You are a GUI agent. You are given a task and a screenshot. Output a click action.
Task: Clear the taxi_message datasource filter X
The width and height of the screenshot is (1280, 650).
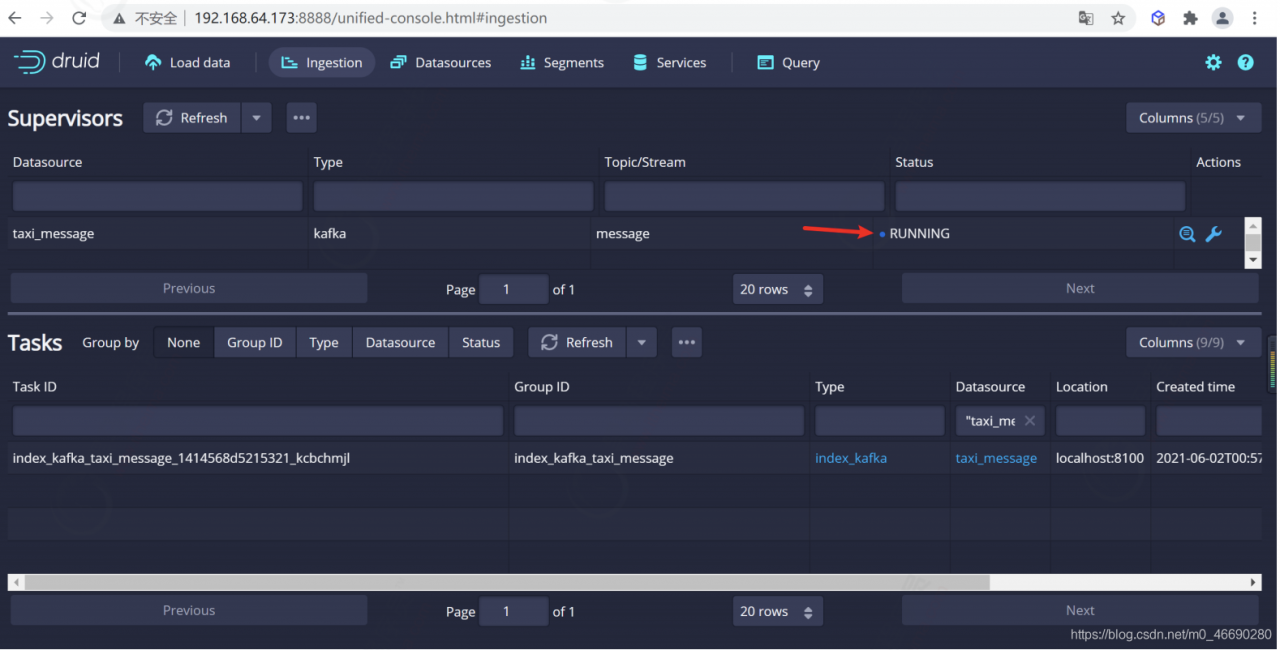click(1030, 421)
